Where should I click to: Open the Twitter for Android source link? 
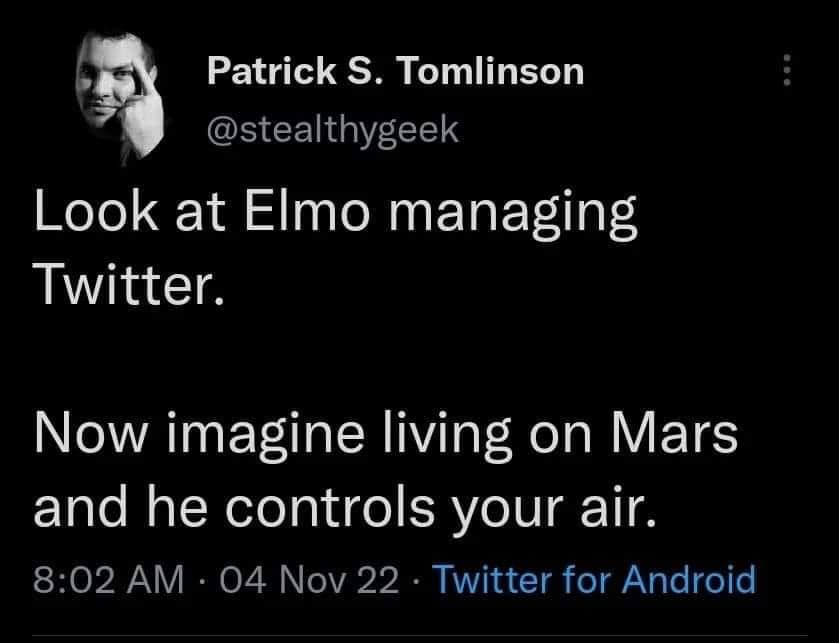pyautogui.click(x=594, y=579)
